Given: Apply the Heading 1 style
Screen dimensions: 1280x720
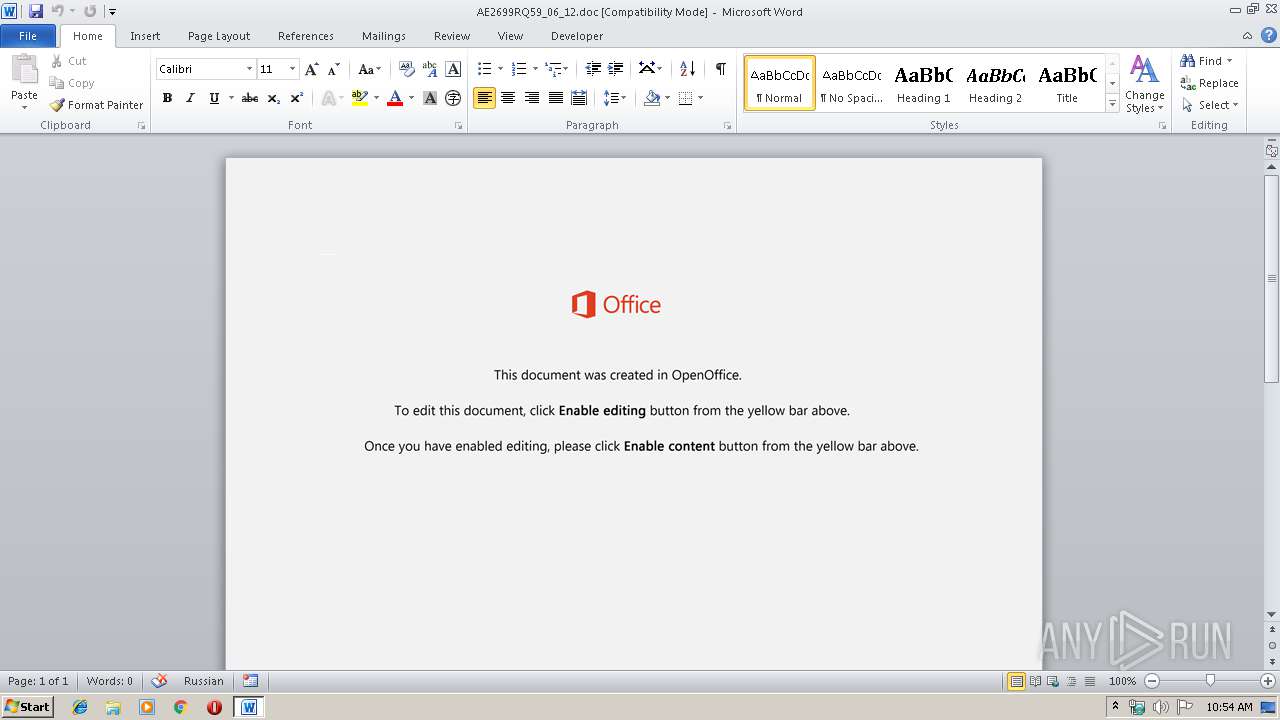Looking at the screenshot, I should [923, 83].
